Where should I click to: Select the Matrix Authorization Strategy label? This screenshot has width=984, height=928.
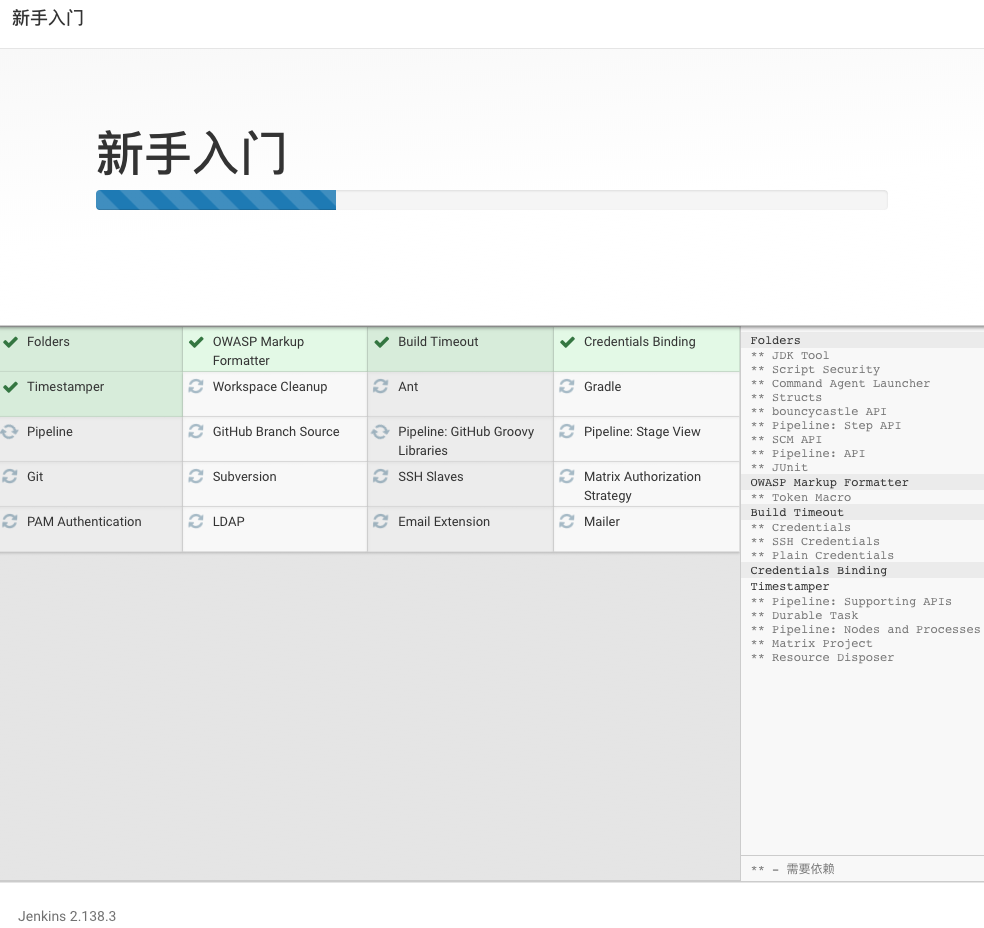tap(642, 486)
